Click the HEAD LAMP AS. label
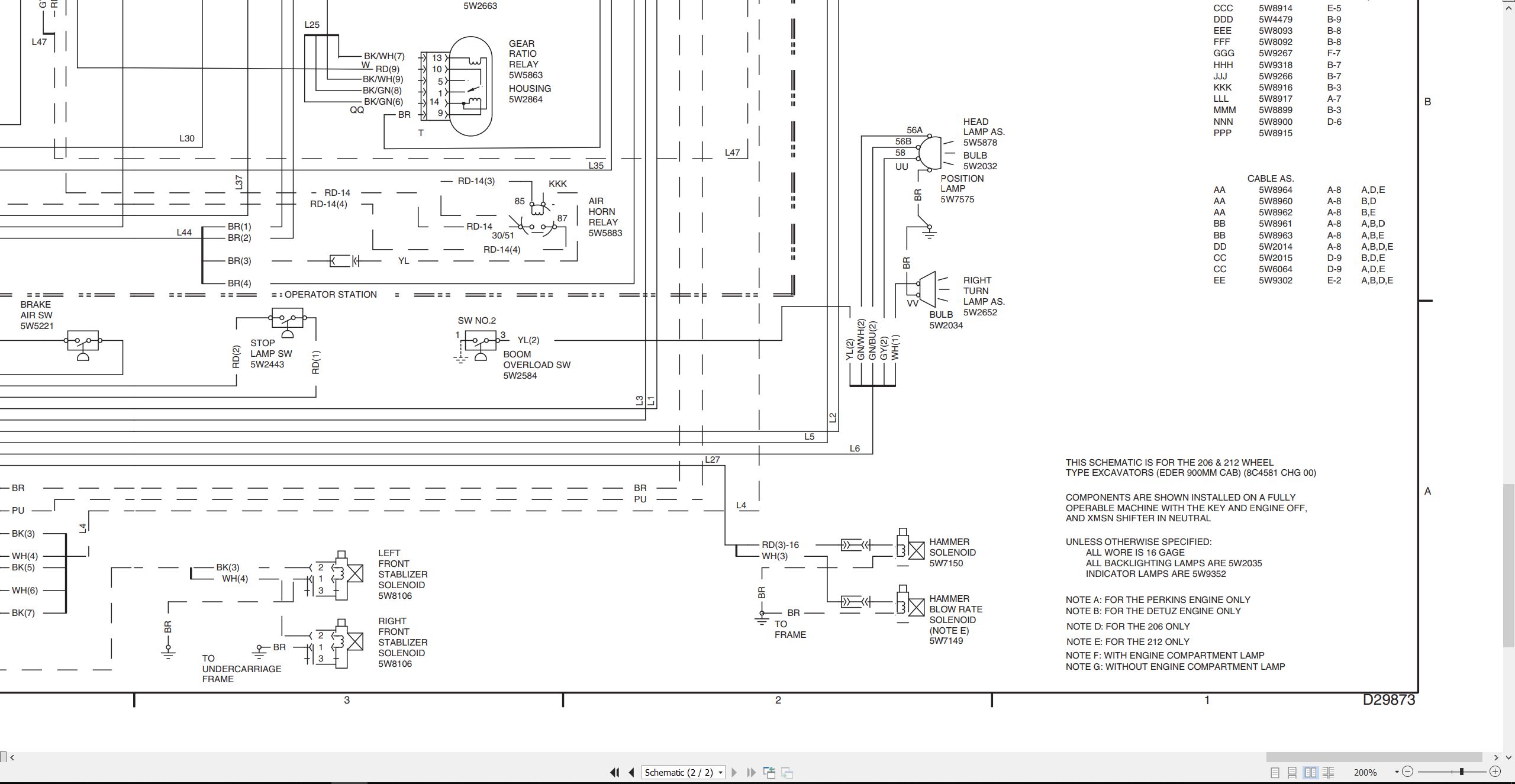The width and height of the screenshot is (1515, 784). 984,127
